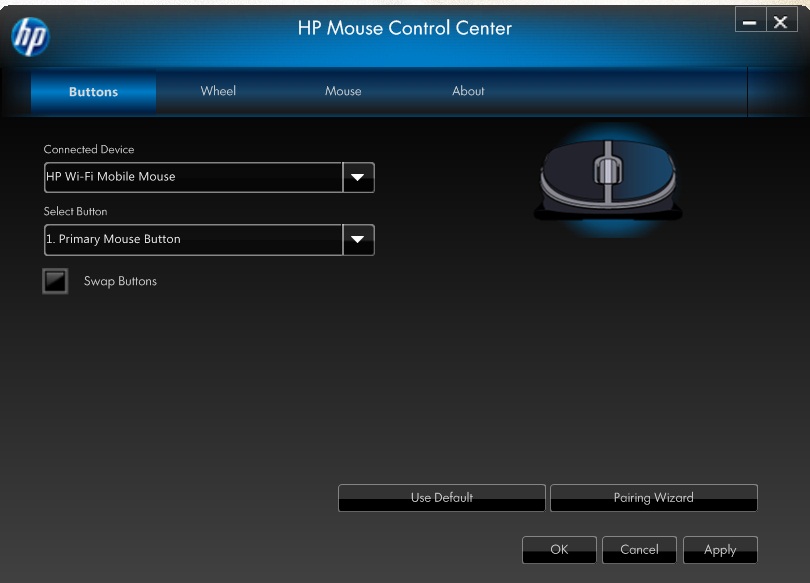Open the Select Button dropdown arrow
This screenshot has height=583, width=810.
point(358,240)
